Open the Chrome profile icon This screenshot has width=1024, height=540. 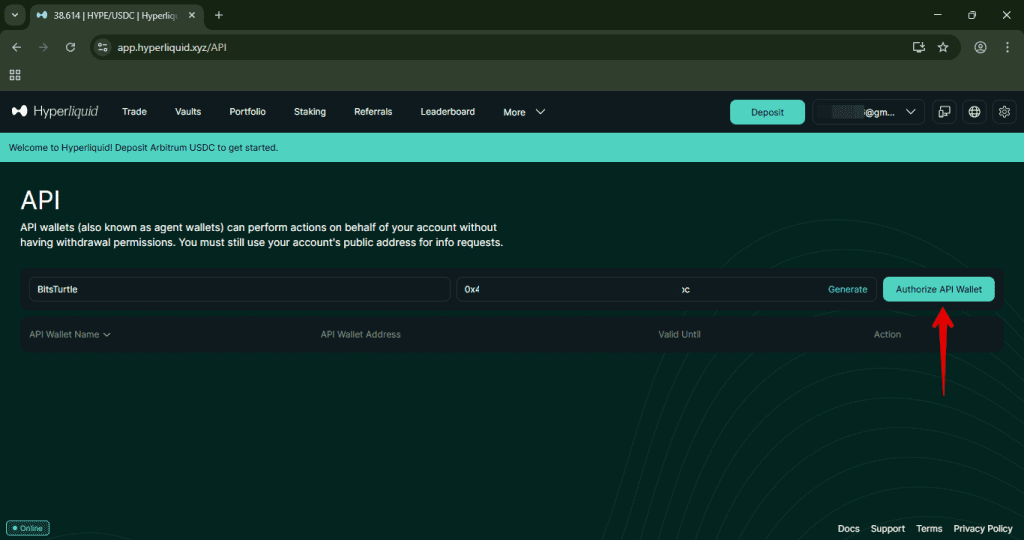(980, 47)
